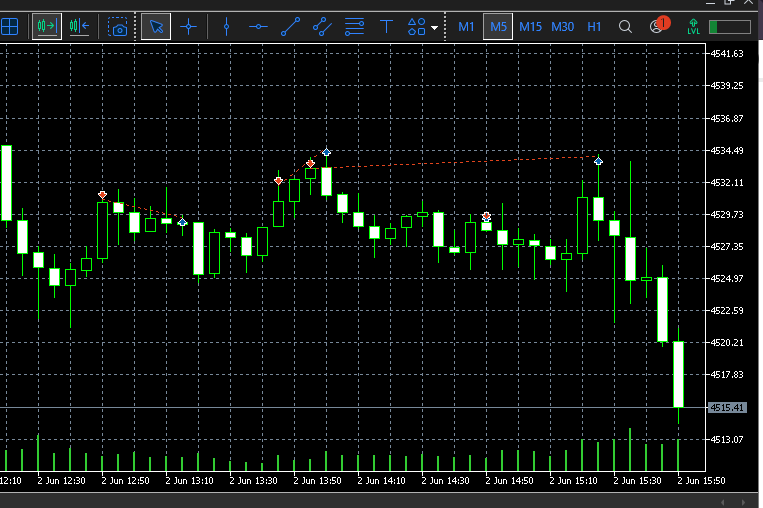Click the 2 Jun 14:10 time label

point(382,481)
